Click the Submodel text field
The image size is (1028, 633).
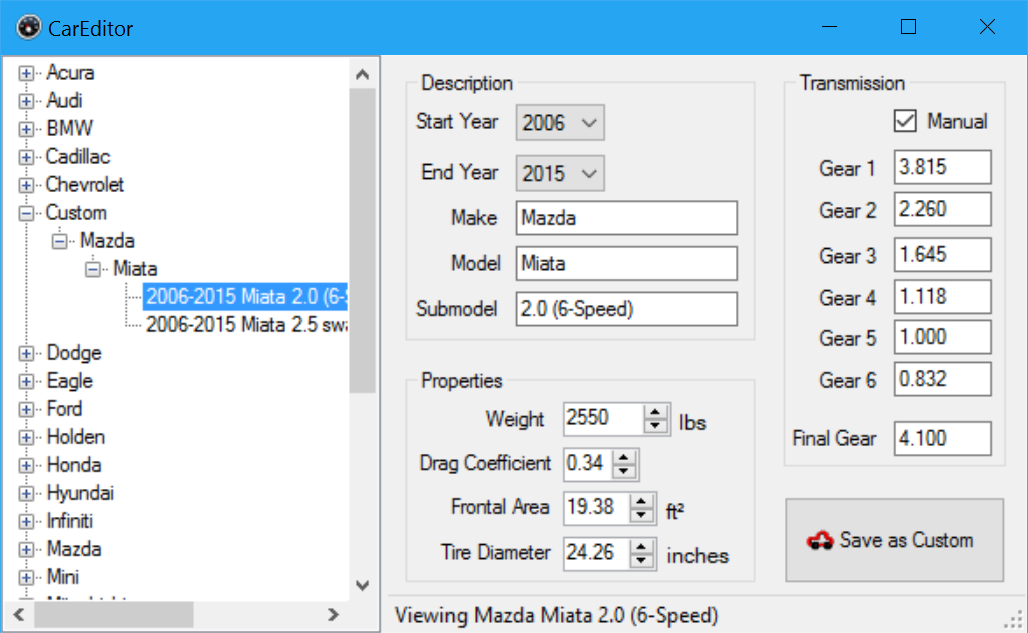click(x=626, y=309)
